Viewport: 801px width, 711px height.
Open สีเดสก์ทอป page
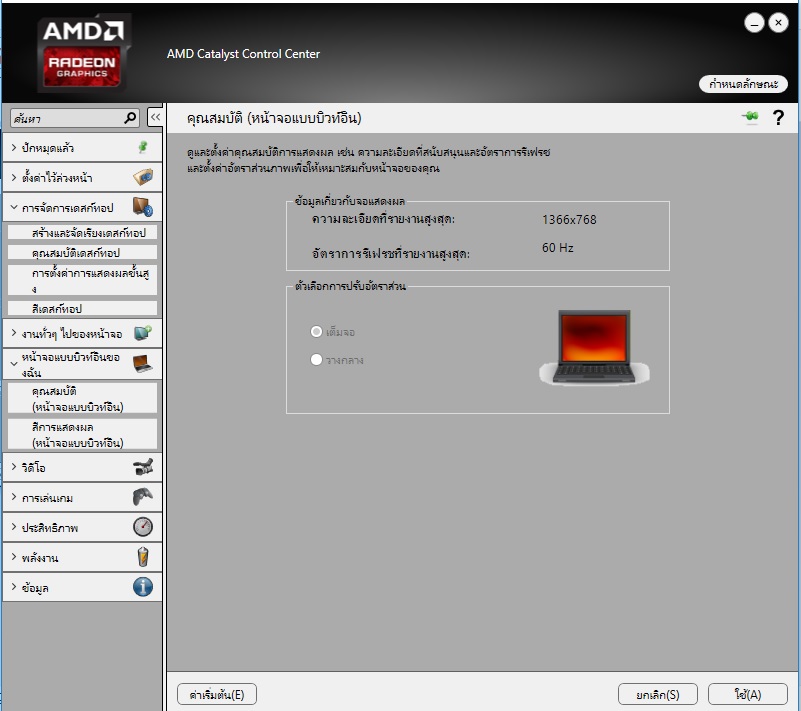pyautogui.click(x=82, y=308)
